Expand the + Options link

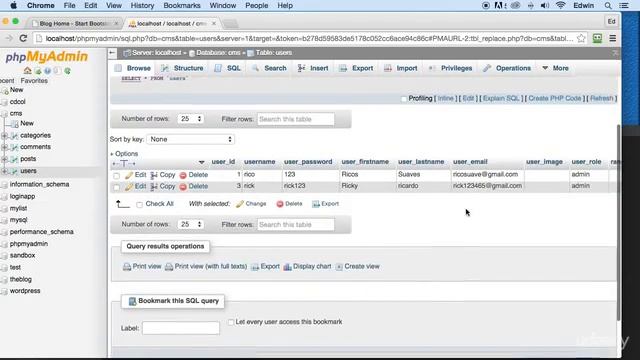pos(124,154)
